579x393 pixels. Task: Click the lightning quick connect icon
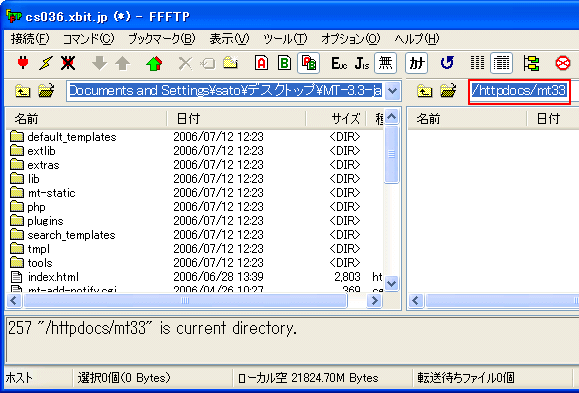coord(45,63)
